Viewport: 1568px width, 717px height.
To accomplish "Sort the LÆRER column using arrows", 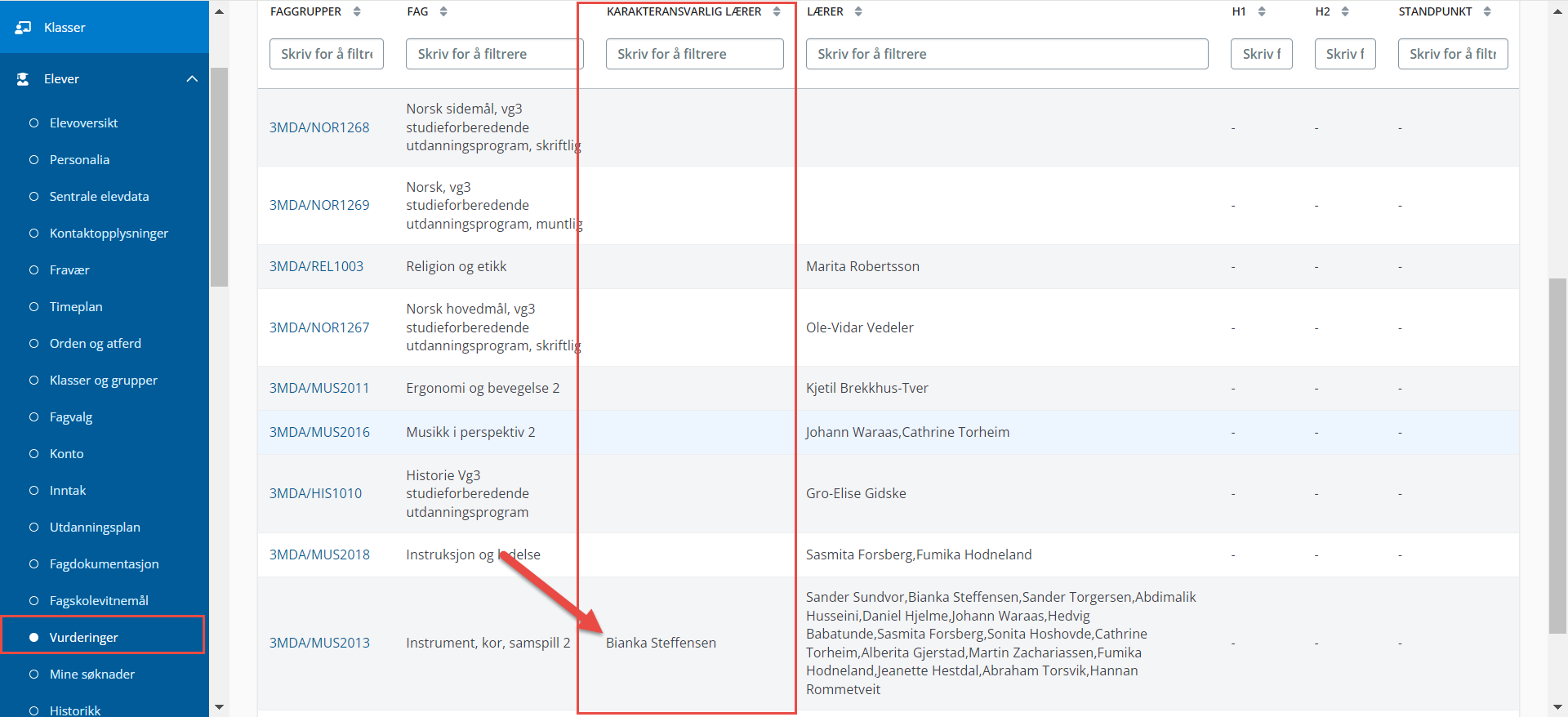I will (858, 11).
